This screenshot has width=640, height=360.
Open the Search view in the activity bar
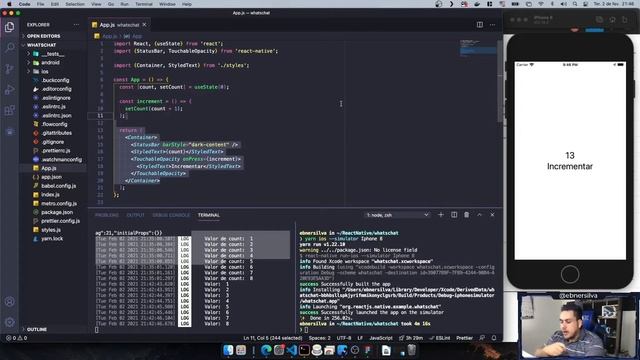pos(9,48)
